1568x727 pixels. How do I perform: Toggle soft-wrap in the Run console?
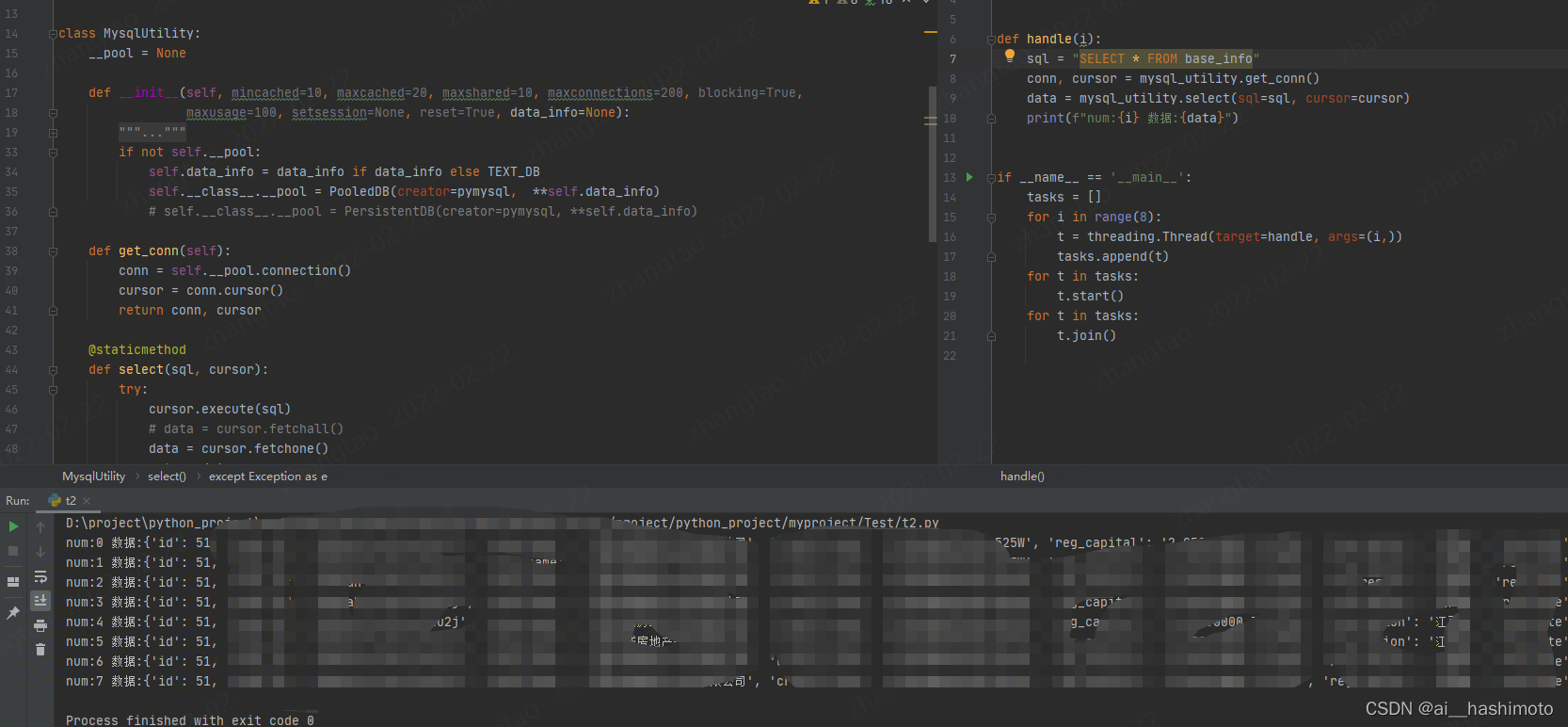[40, 576]
